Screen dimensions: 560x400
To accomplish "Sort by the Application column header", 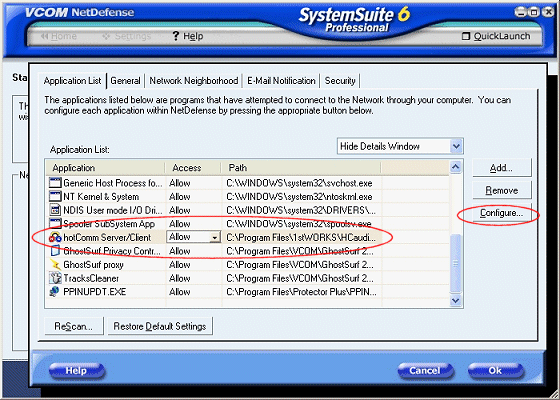I will (105, 168).
